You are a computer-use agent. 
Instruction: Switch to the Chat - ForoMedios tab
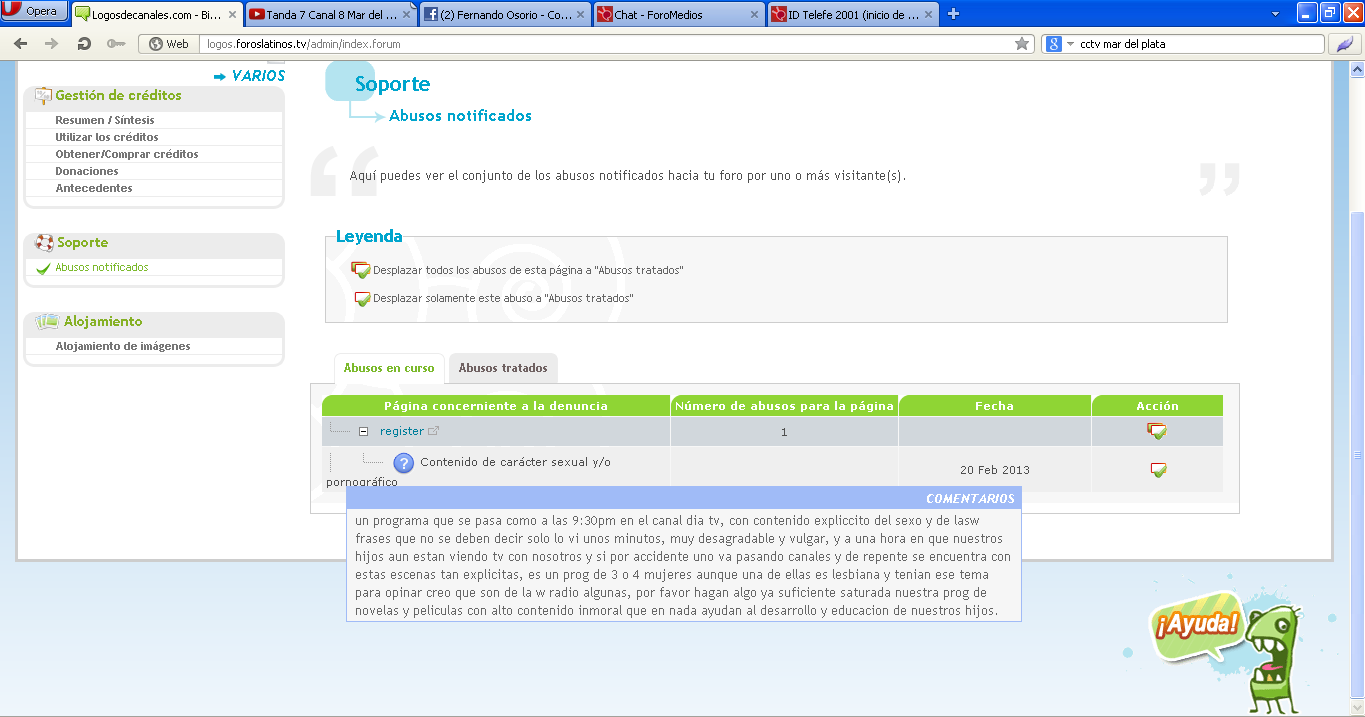click(x=678, y=15)
